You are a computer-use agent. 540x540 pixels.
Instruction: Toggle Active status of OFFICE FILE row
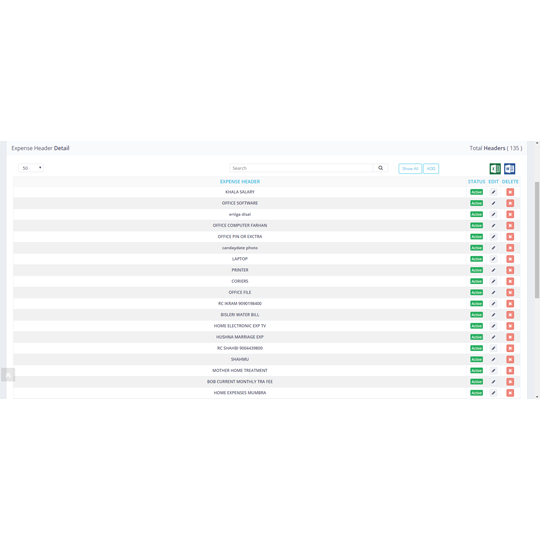point(476,292)
